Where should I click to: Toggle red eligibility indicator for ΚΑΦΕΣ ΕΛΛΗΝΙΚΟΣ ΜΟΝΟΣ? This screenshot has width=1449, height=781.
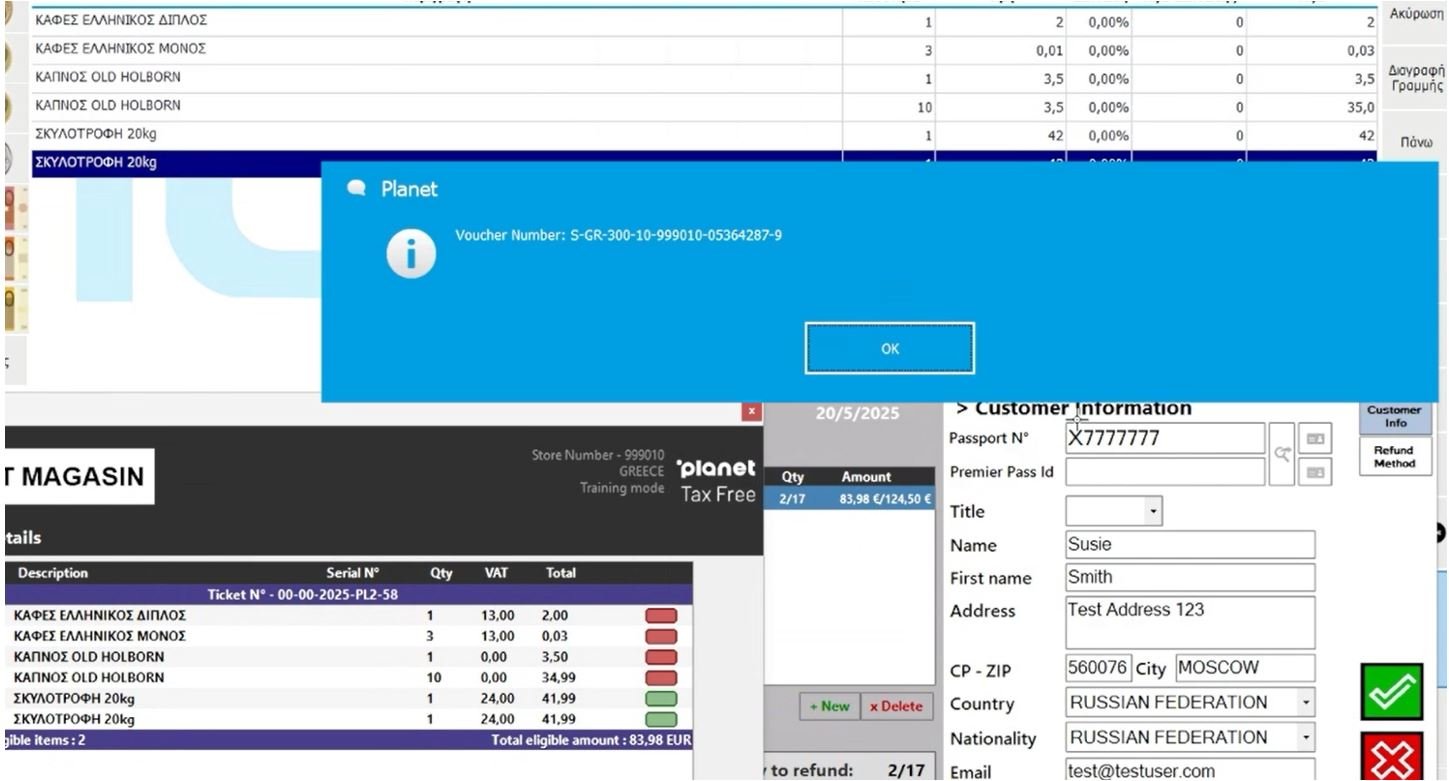(661, 636)
